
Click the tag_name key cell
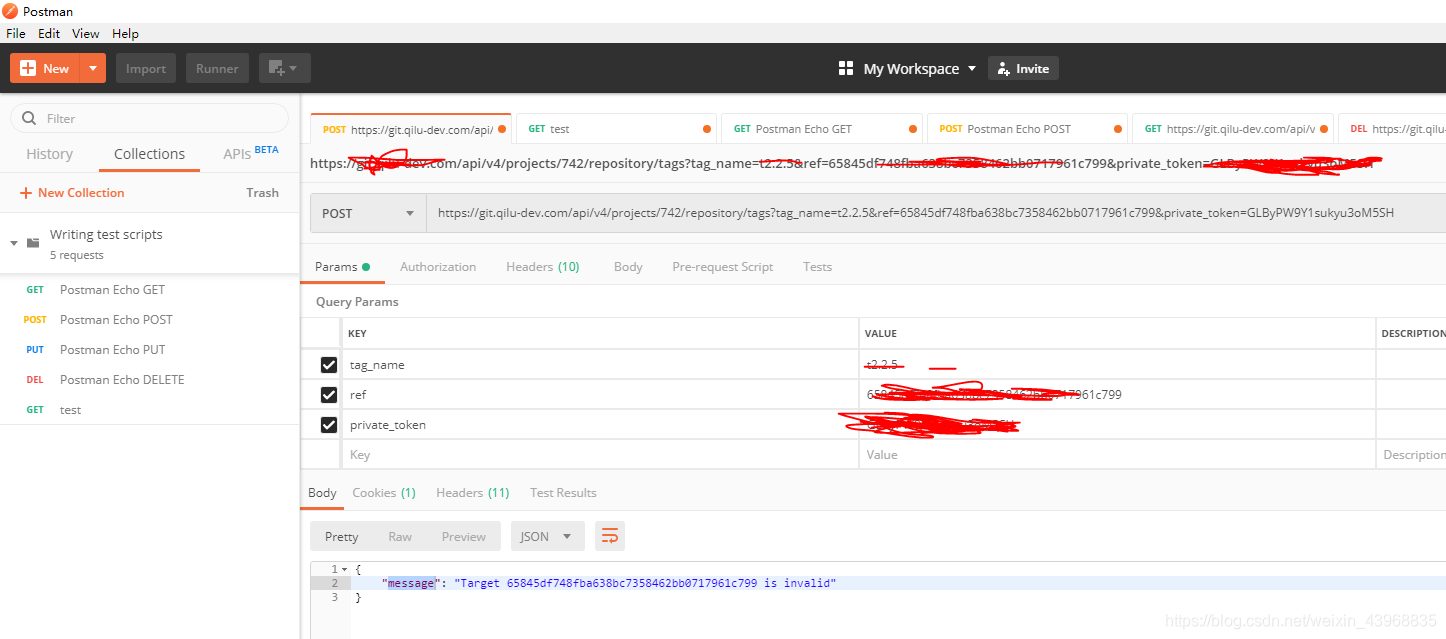(x=600, y=365)
